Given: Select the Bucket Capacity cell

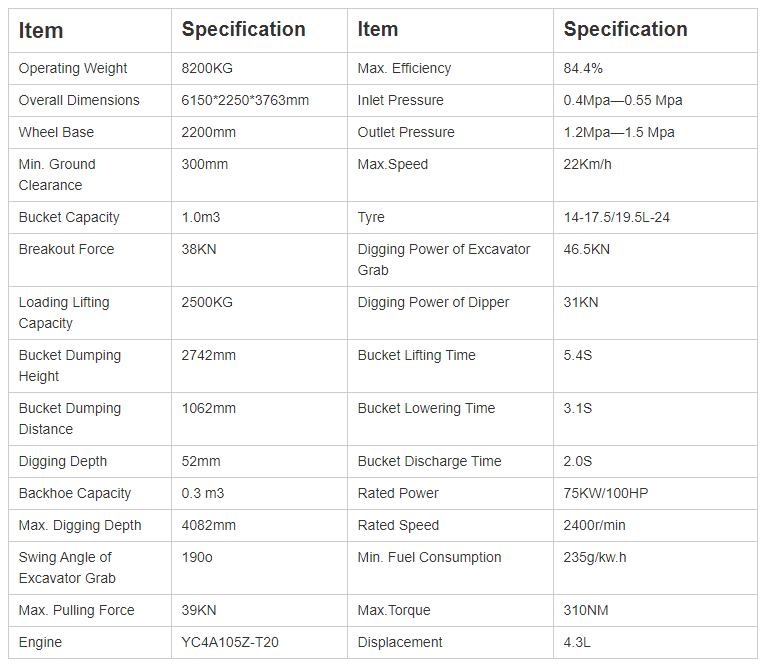Looking at the screenshot, I should coord(69,217).
